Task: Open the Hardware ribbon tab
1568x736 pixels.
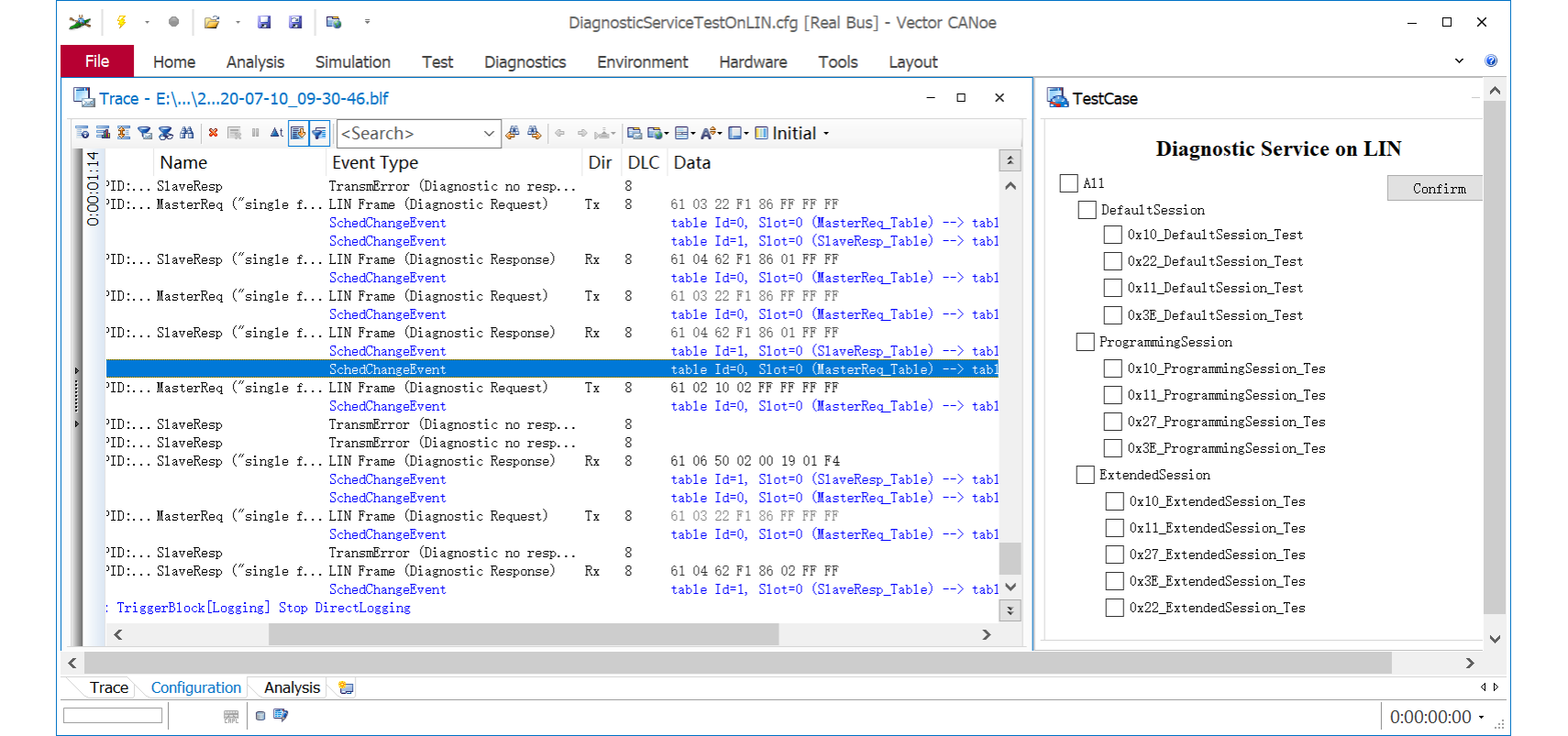Action: pos(753,61)
